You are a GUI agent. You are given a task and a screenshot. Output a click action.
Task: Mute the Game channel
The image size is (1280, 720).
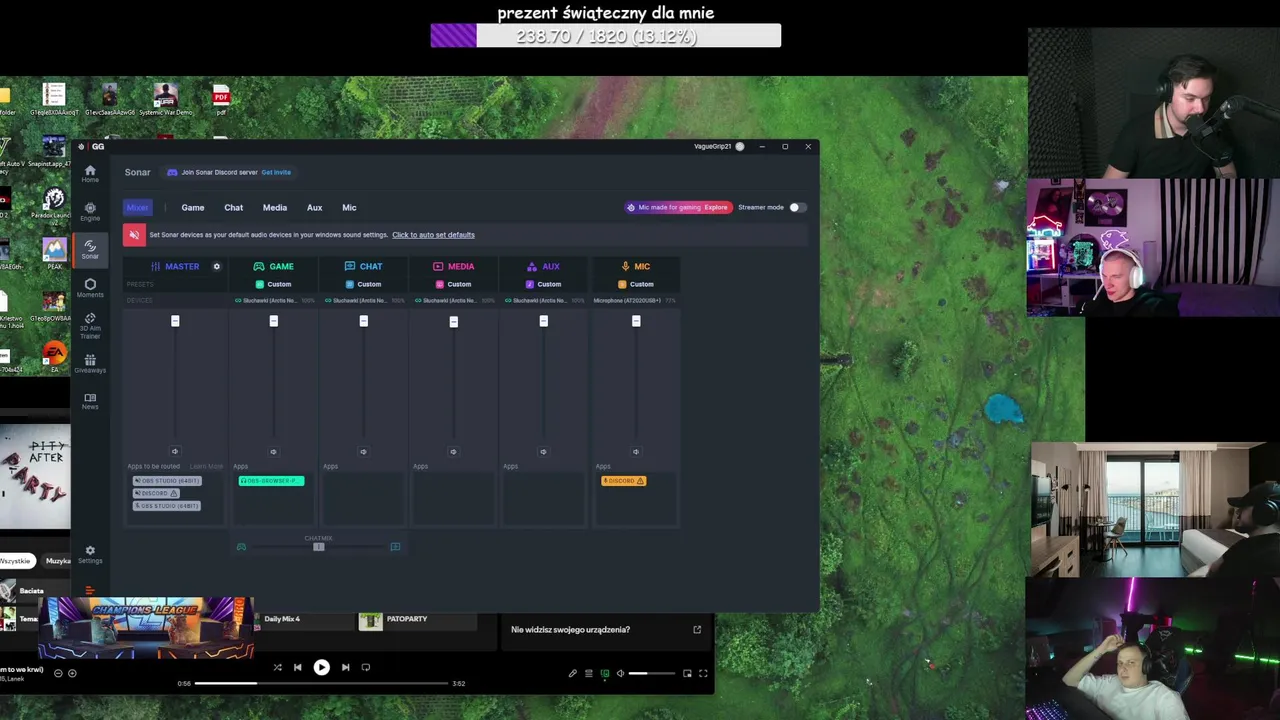click(273, 452)
